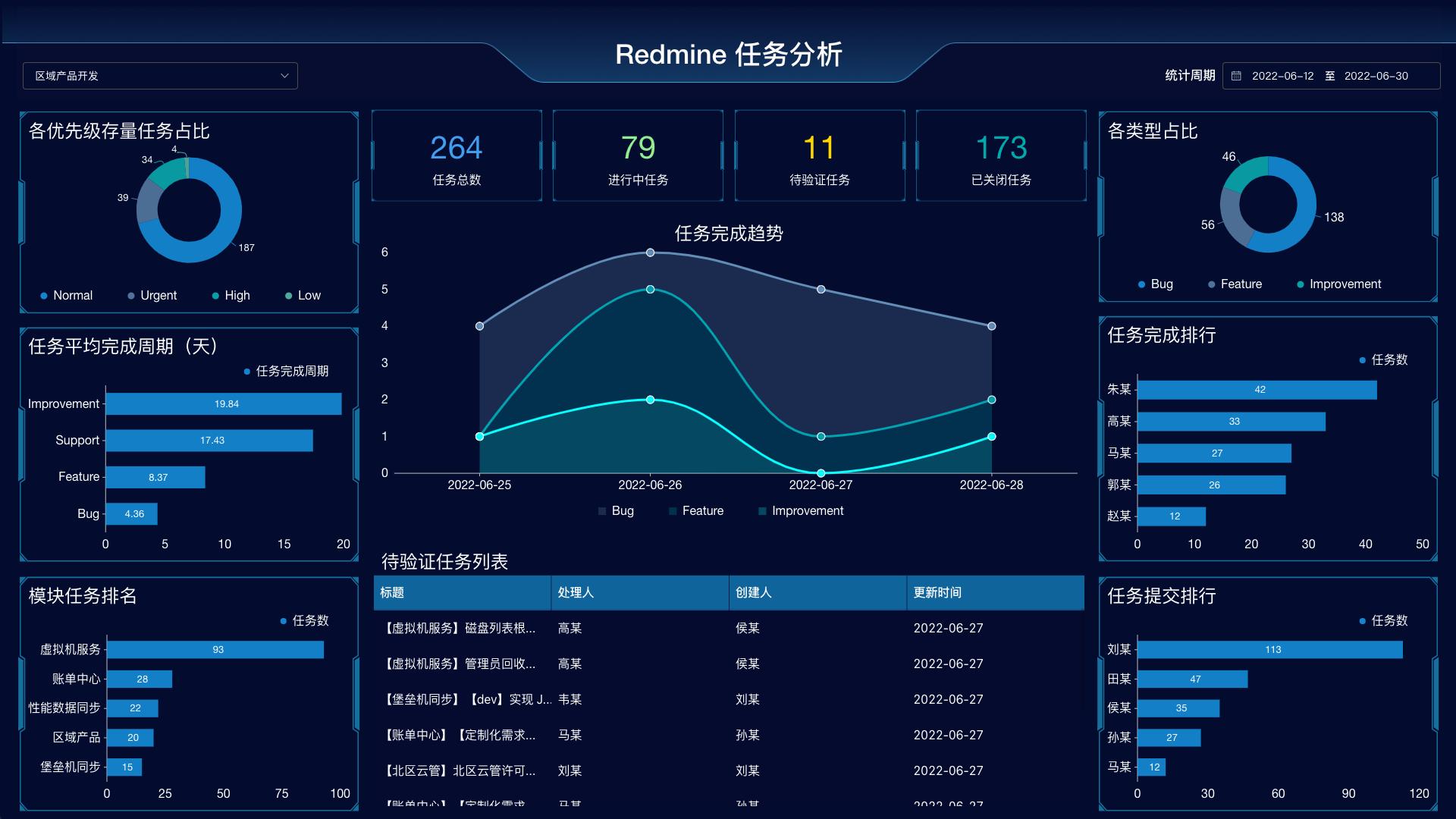Click the end date field showing 2022-06-30
The height and width of the screenshot is (819, 1456).
tap(1376, 76)
